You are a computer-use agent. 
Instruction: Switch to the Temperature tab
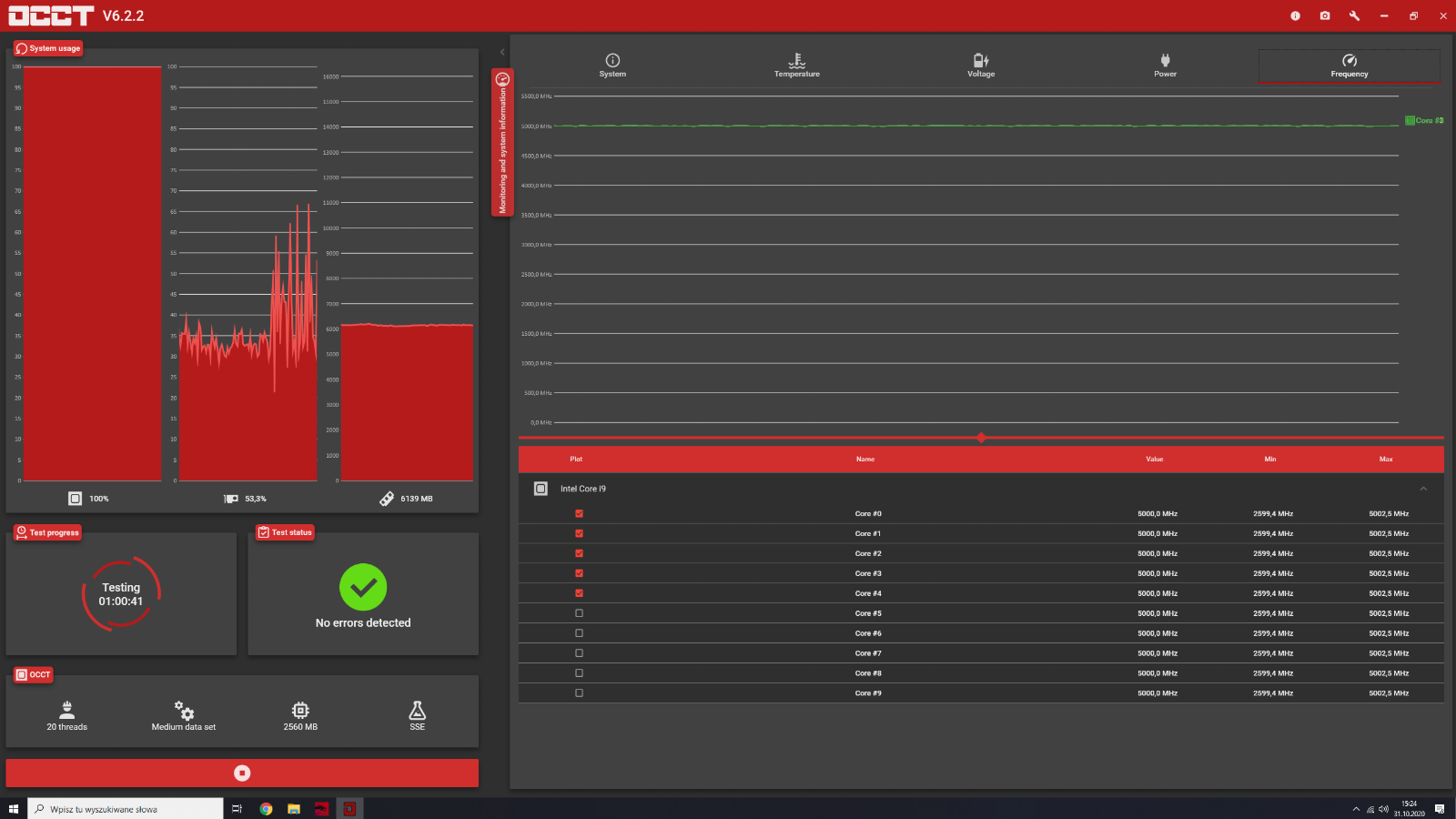click(796, 66)
